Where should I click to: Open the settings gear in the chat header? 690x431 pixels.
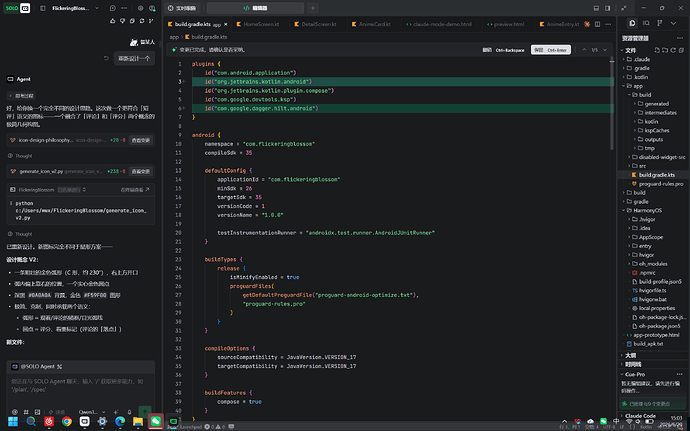click(x=140, y=8)
